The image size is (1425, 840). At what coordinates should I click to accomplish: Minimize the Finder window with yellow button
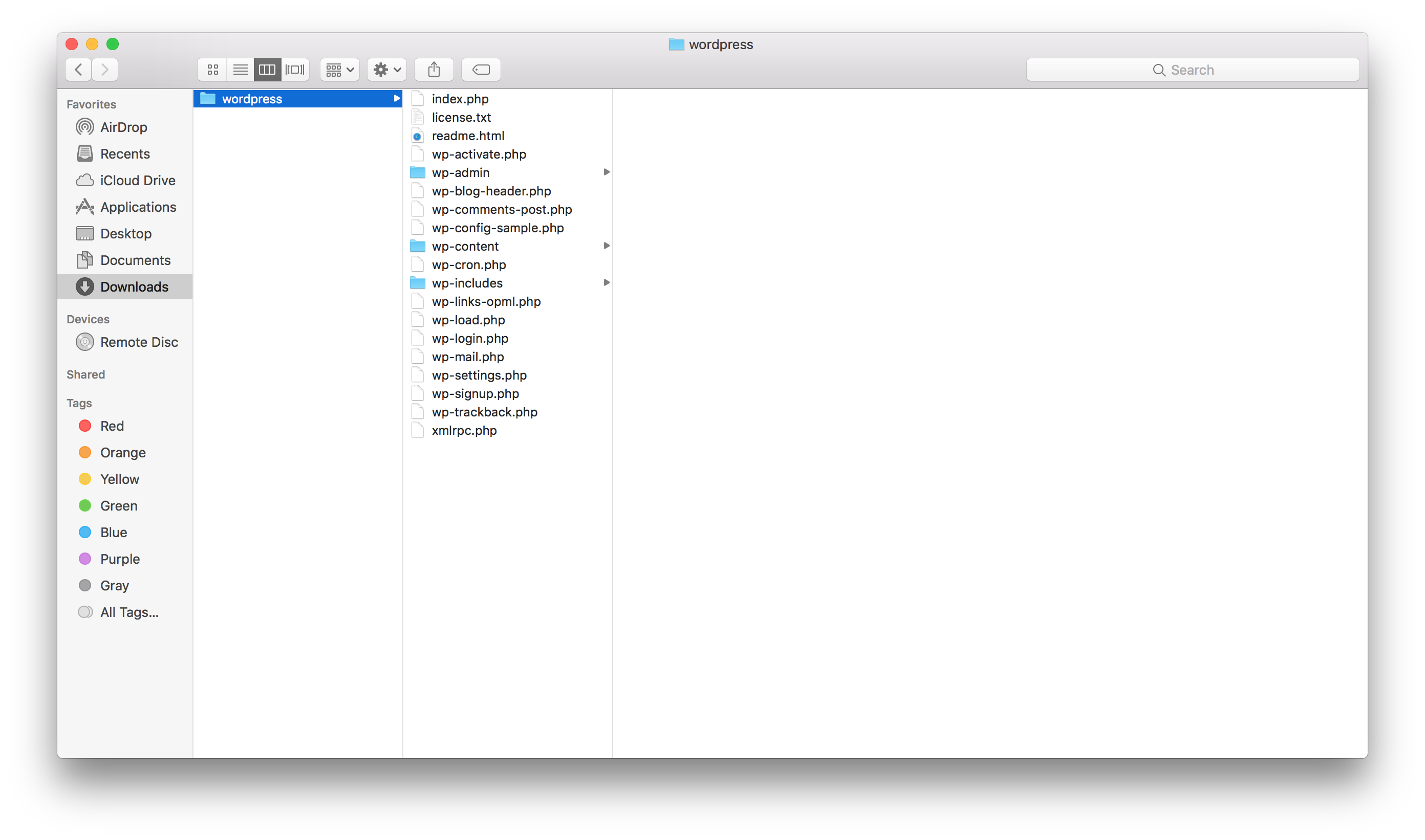(92, 44)
